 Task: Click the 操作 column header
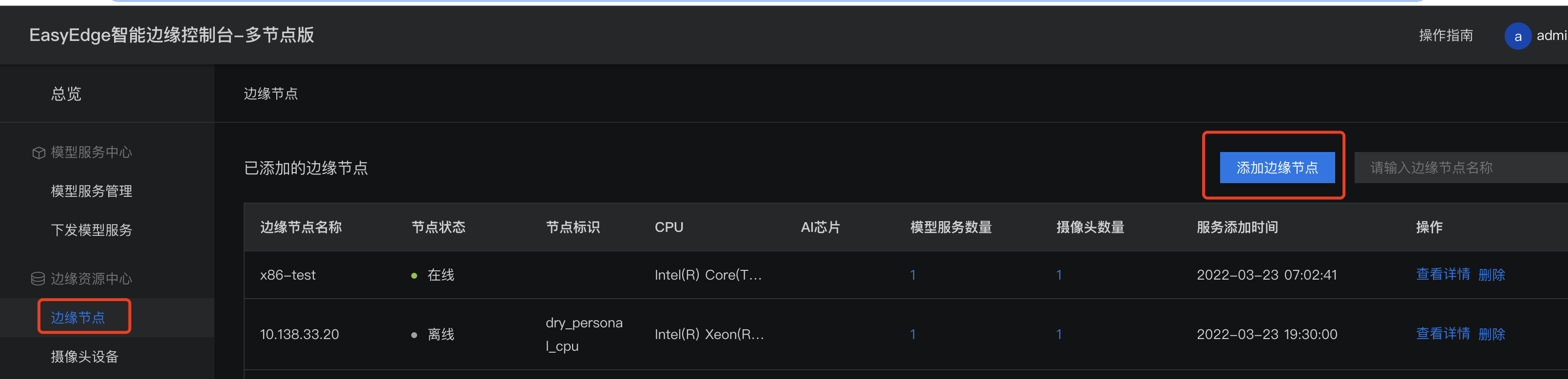(x=1429, y=227)
